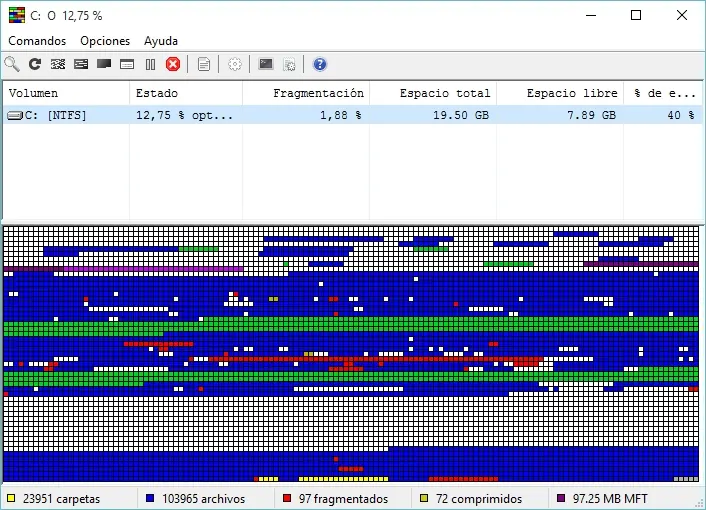Open settings gear icon in toolbar
Screen dimensions: 706x510
point(235,64)
